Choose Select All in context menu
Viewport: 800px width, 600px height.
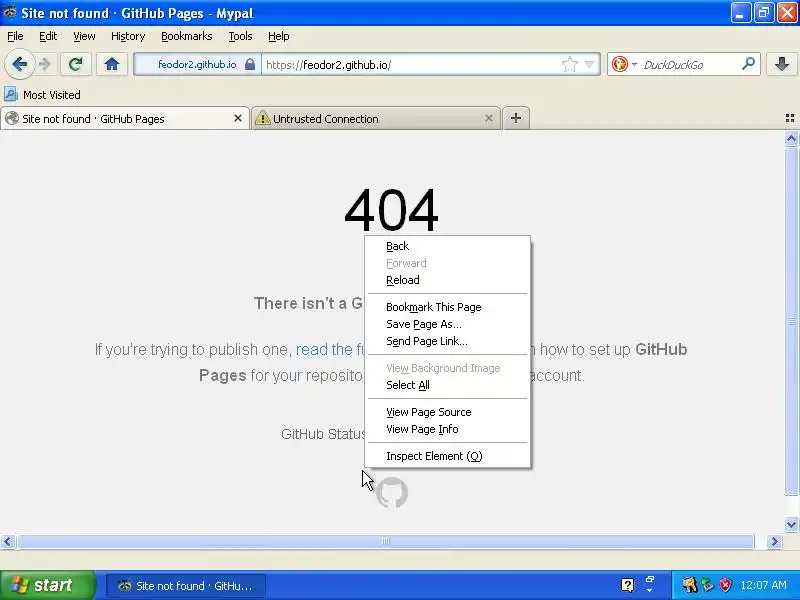click(x=447, y=385)
